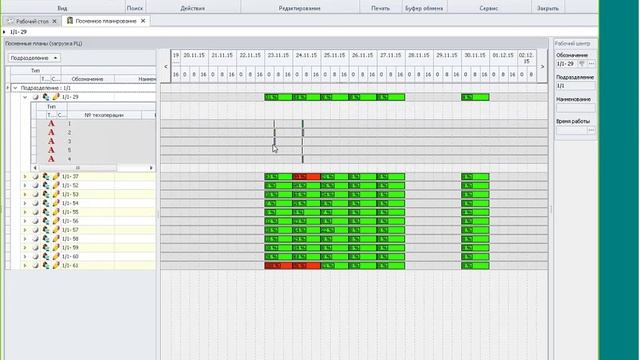Click the green 27.11.15 load bar of row 1/1-55
Image resolution: width=640 pixels, height=360 pixels.
click(391, 212)
